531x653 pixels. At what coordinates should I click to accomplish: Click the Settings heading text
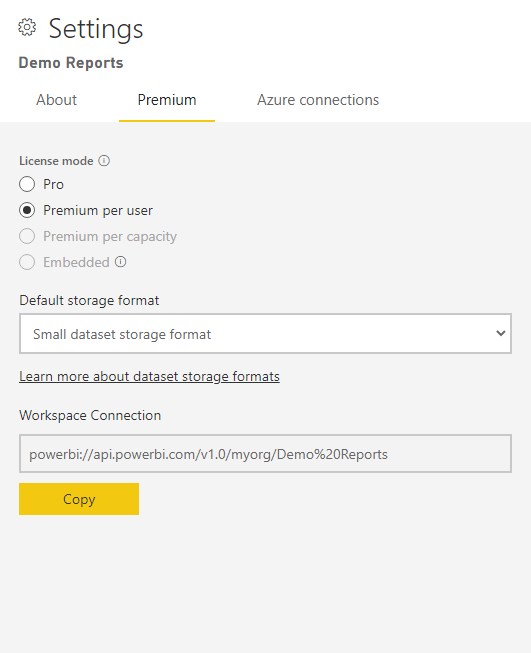(96, 29)
